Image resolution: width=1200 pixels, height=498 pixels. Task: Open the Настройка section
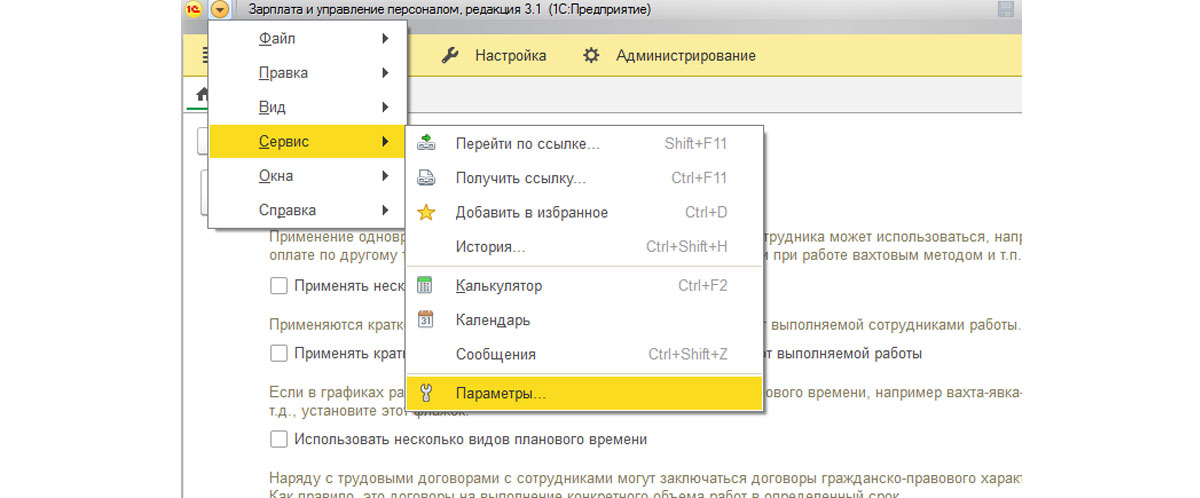[510, 56]
